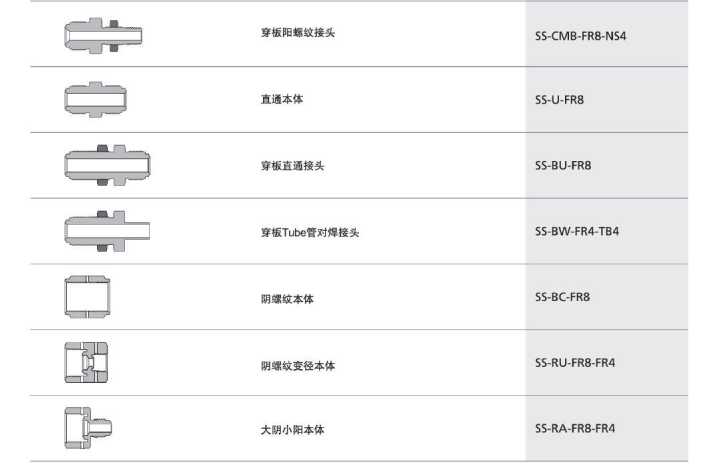Select the 穿板Tube管对焊接头 label
704x475 pixels.
[x=310, y=232]
